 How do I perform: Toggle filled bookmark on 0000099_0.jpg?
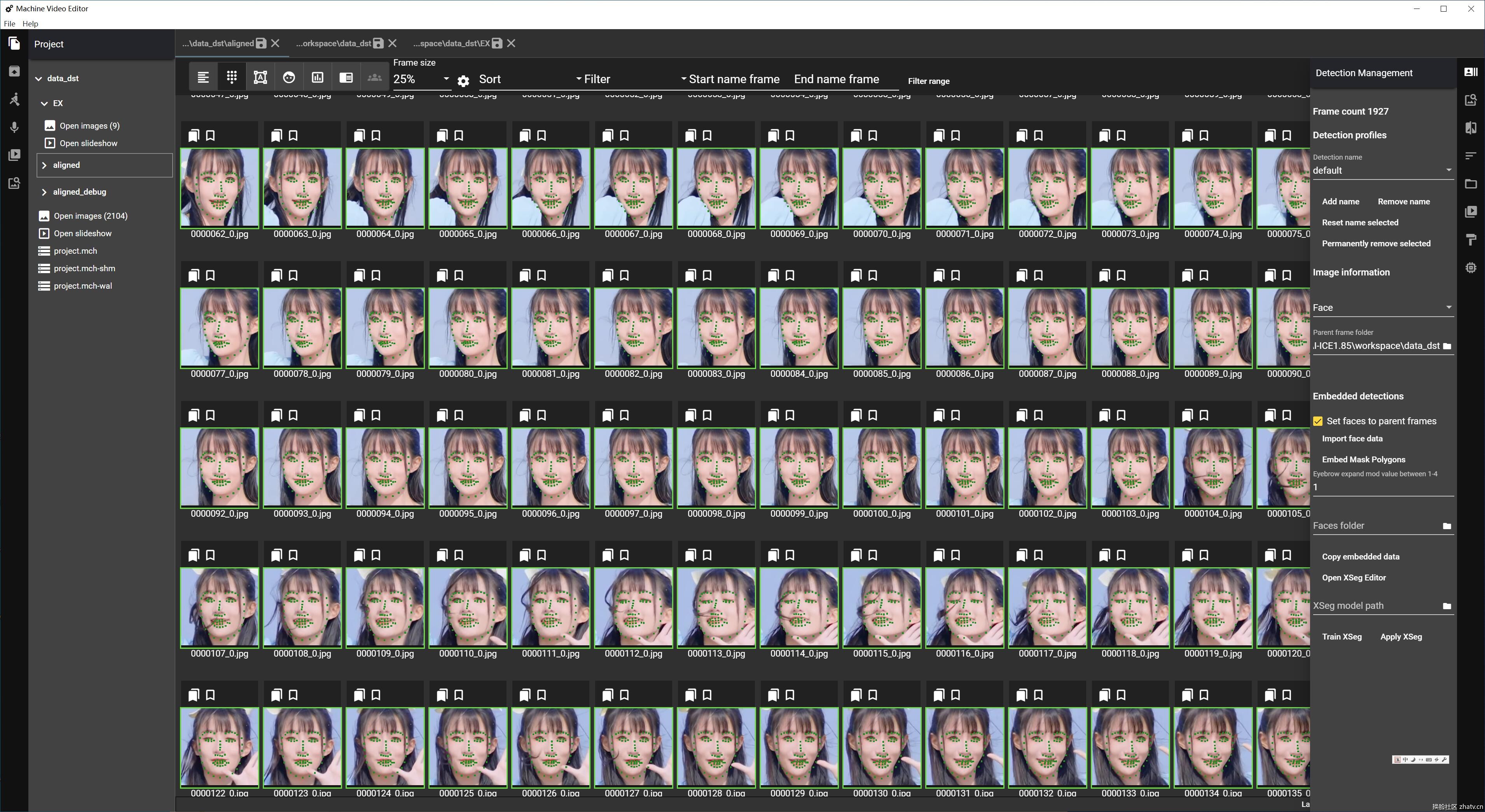pos(774,415)
